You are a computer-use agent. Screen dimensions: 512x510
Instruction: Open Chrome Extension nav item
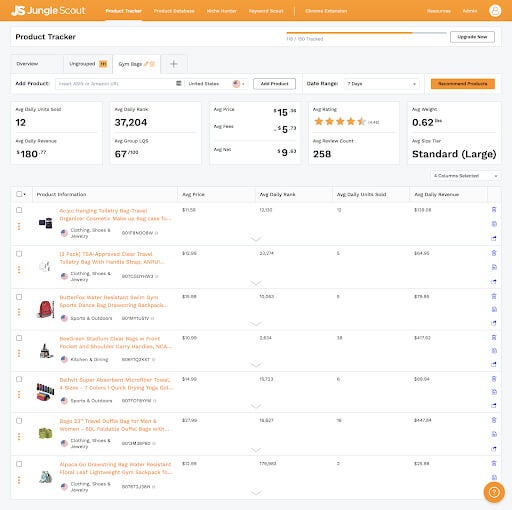(326, 11)
